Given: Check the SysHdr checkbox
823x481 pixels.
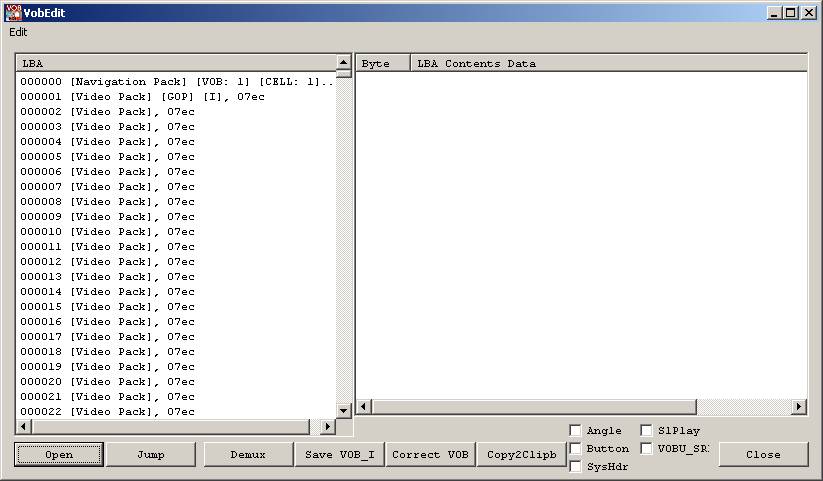Looking at the screenshot, I should tap(575, 467).
